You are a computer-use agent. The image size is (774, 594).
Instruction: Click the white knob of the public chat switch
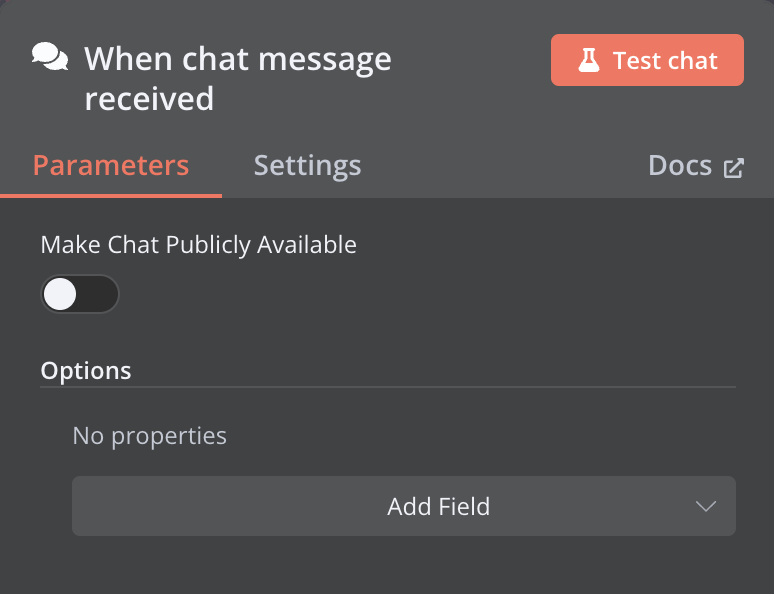61,294
